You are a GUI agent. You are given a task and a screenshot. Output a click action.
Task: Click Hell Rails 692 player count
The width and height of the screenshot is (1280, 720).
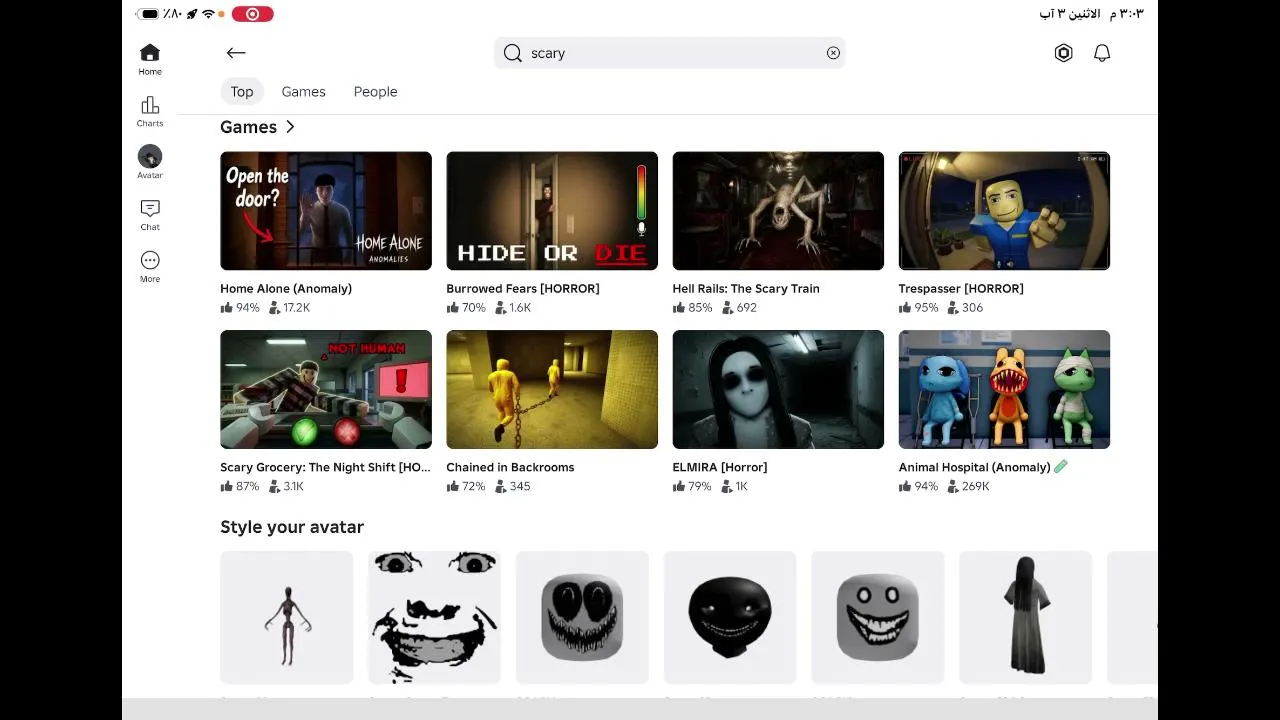tap(739, 308)
